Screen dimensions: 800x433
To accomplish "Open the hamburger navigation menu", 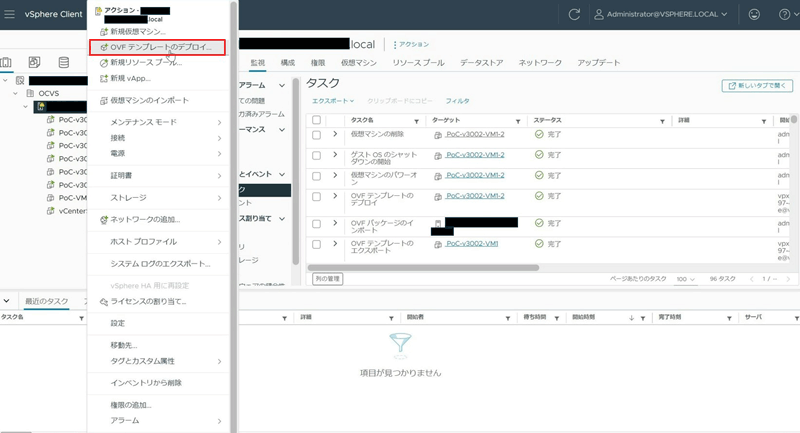I will coord(9,14).
